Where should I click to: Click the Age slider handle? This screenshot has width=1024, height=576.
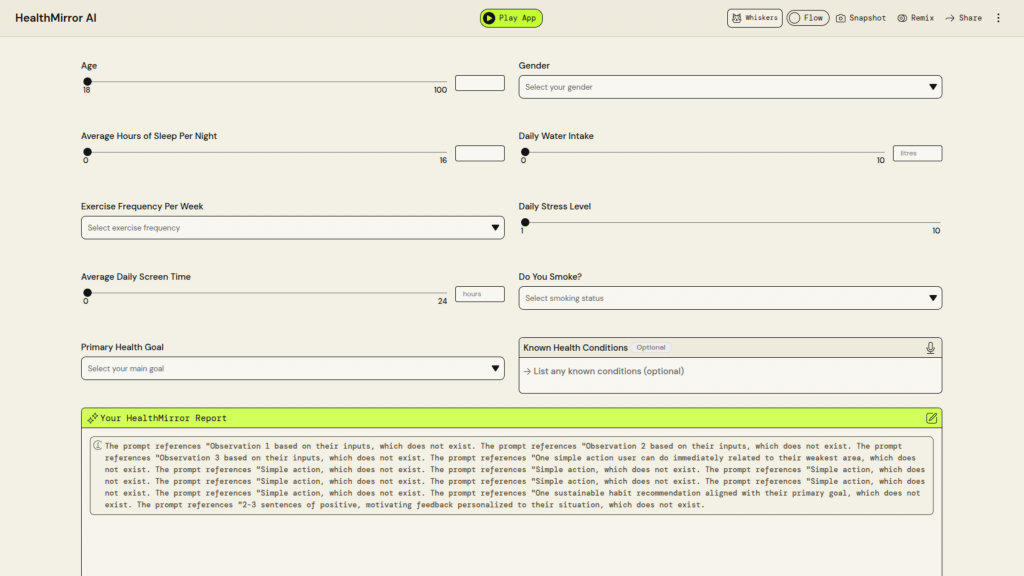click(88, 82)
